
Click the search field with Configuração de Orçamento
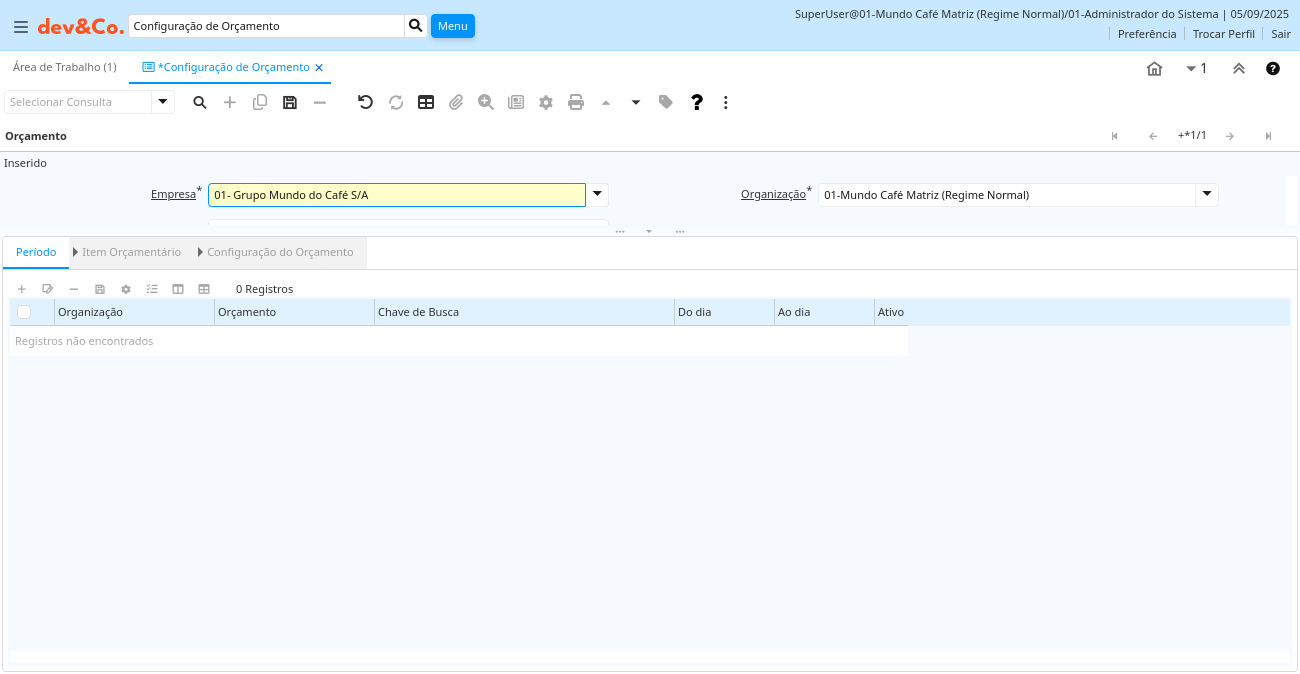(266, 26)
